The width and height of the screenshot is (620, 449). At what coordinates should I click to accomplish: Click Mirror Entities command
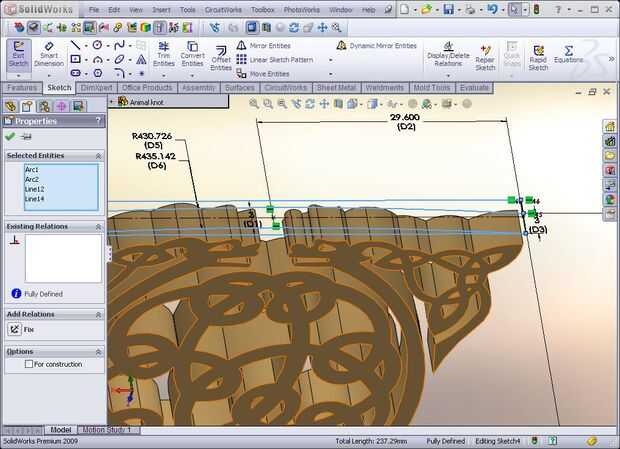tap(264, 46)
